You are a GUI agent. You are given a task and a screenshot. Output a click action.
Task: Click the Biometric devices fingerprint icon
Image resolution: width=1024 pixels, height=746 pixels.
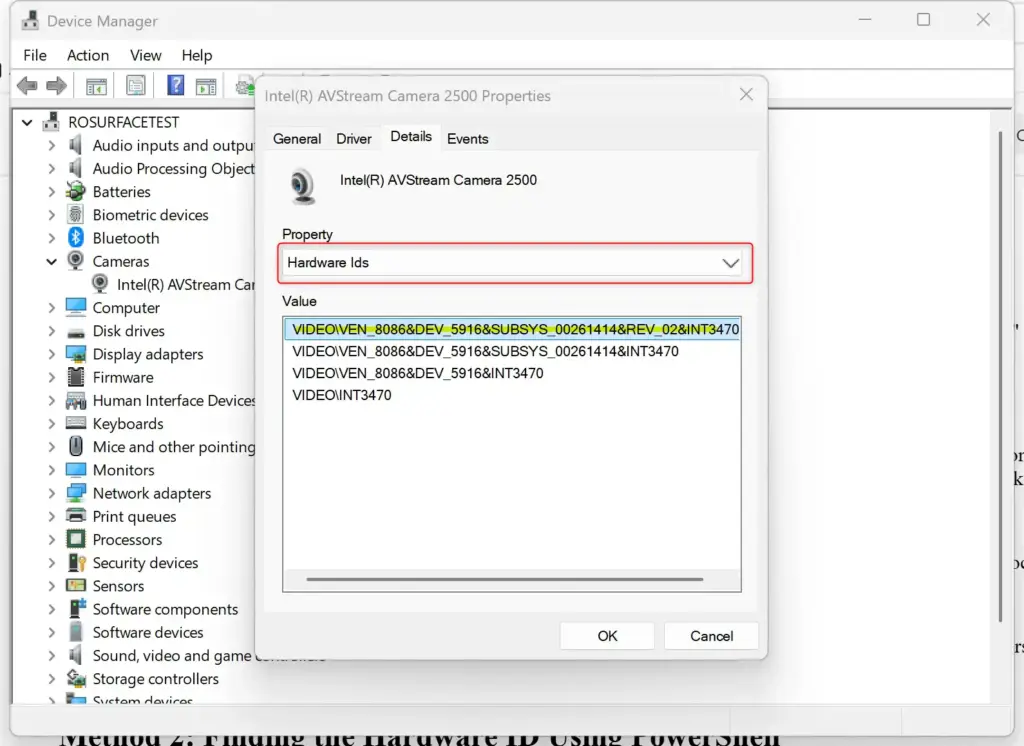click(x=76, y=214)
